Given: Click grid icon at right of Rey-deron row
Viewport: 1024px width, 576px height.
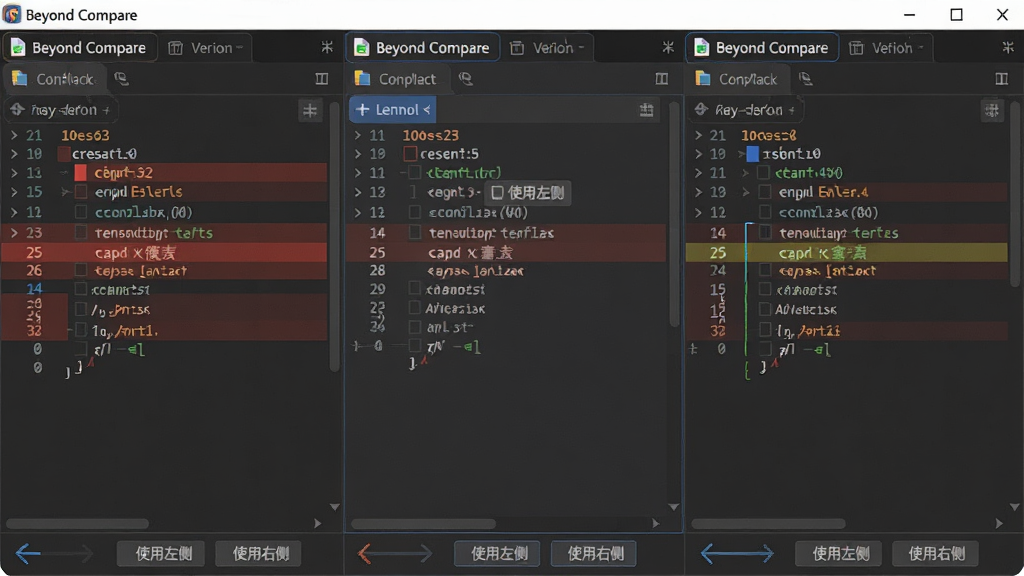Looking at the screenshot, I should pos(992,110).
